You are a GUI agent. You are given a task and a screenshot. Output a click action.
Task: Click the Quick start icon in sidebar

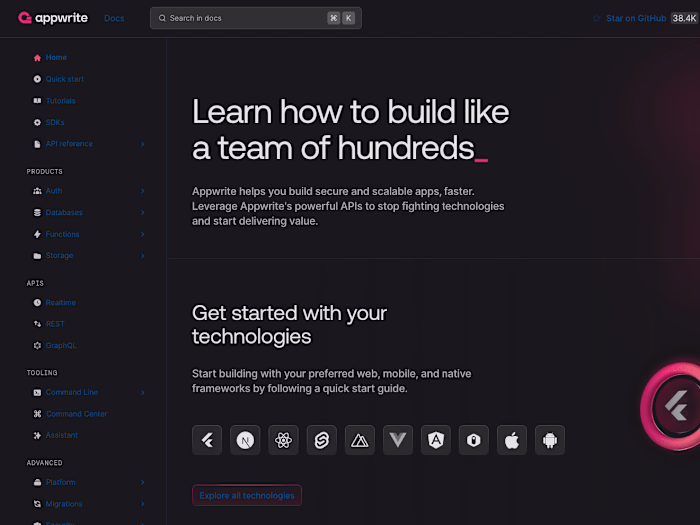pyautogui.click(x=37, y=79)
